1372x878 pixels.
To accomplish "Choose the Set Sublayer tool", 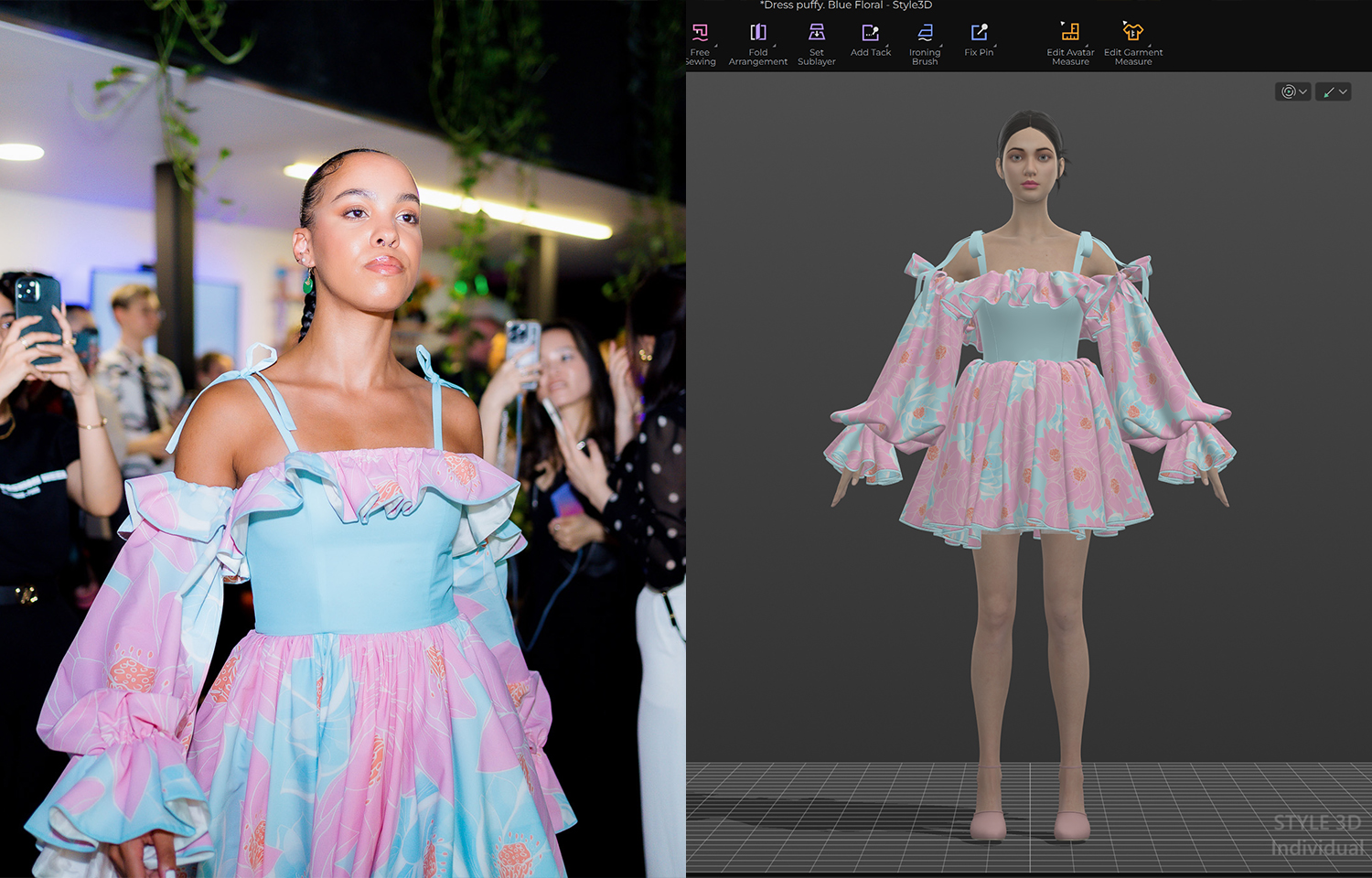I will point(816,43).
